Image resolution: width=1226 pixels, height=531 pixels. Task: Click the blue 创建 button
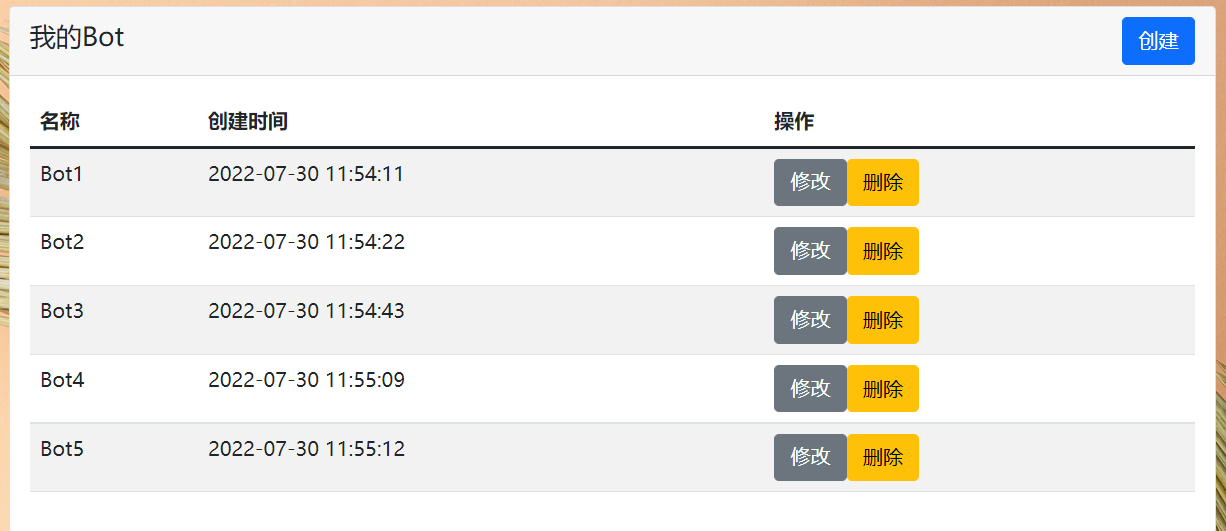click(1158, 41)
